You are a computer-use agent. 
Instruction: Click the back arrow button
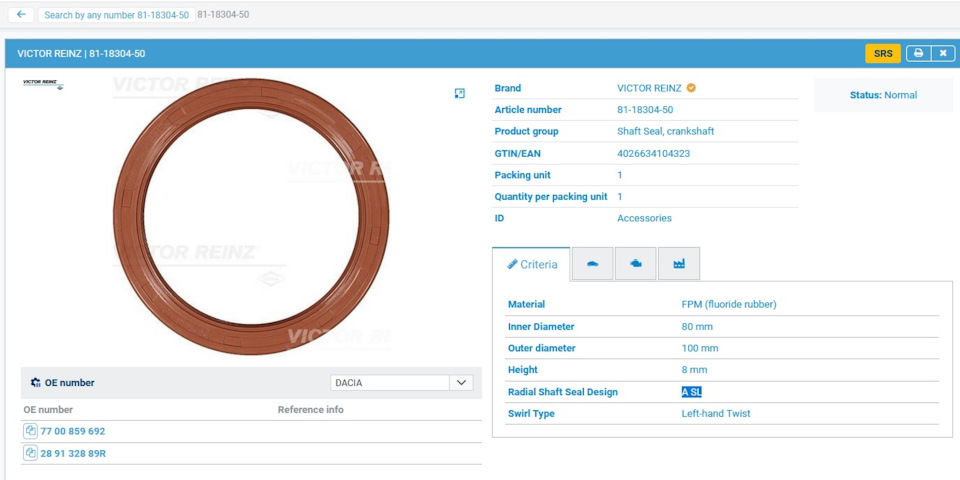point(21,15)
